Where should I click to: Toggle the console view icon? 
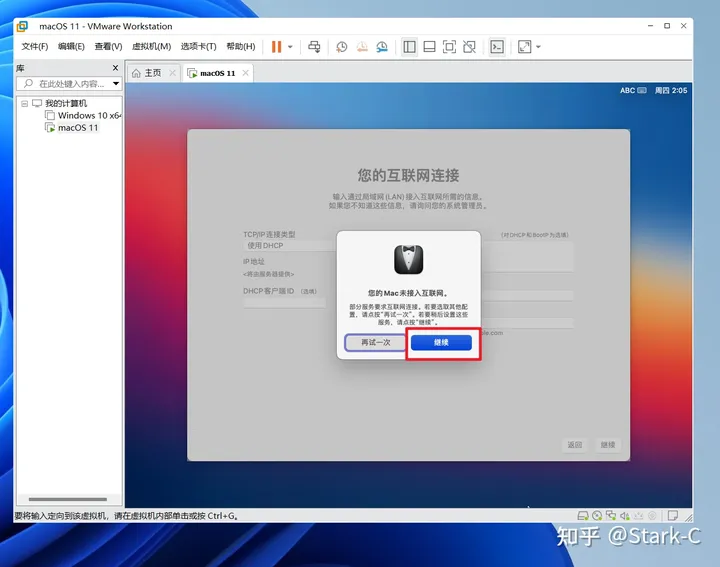coord(497,46)
